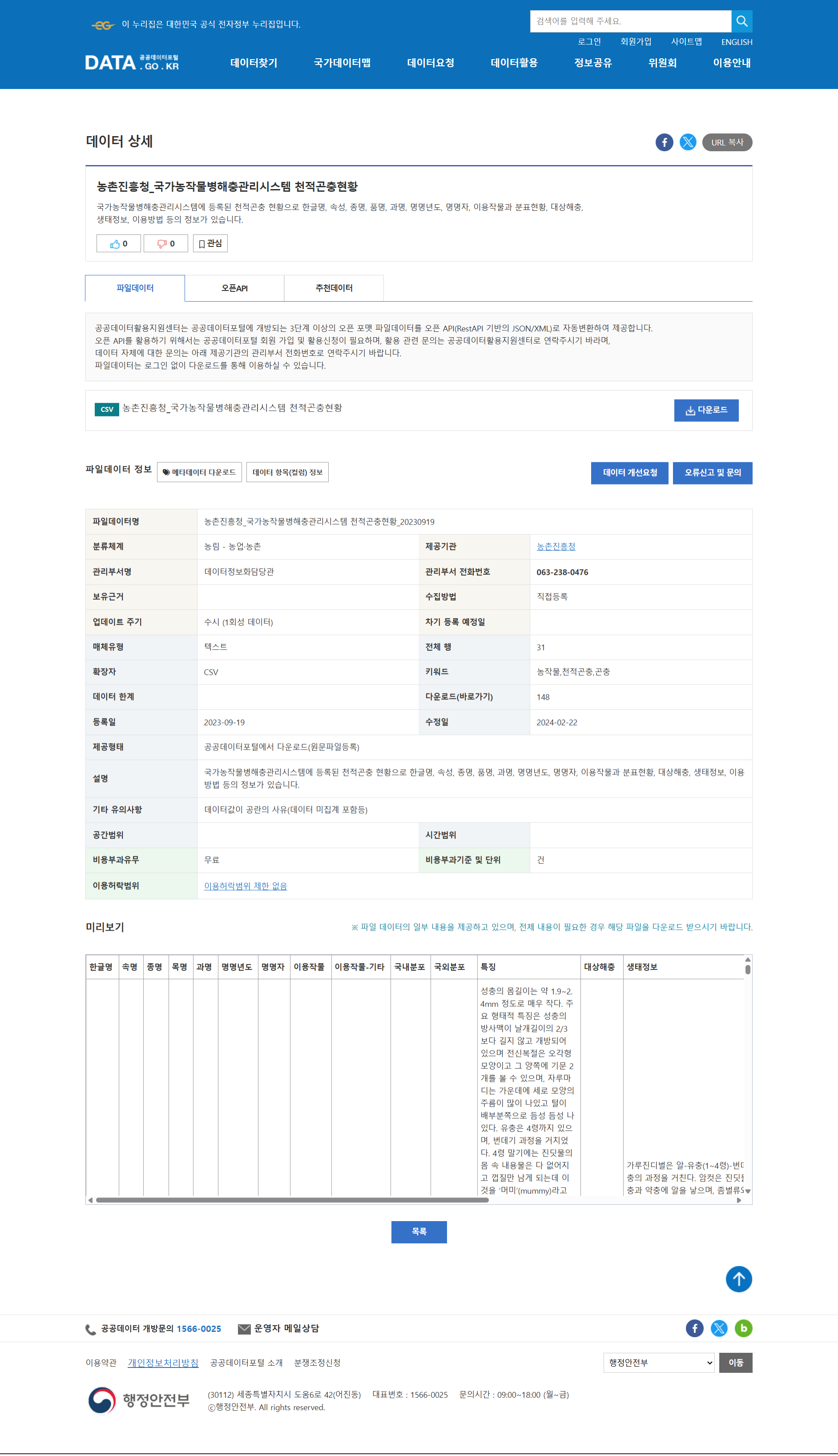Share via Facebook icon near page title
Viewport: 838px width, 1456px height.
[x=664, y=142]
